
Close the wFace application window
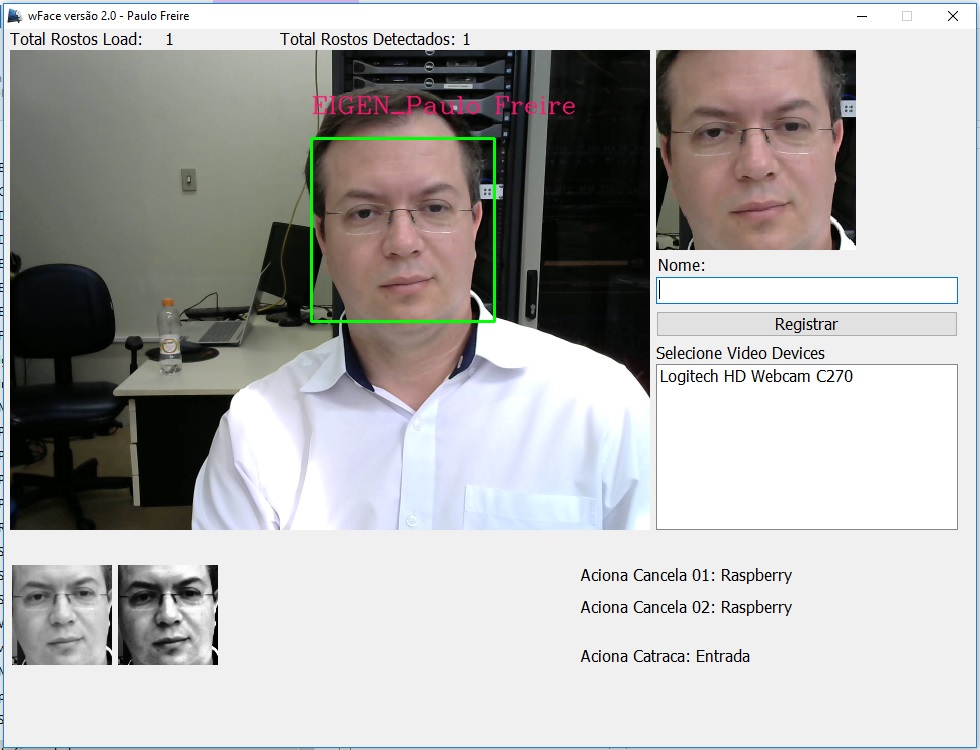click(952, 16)
